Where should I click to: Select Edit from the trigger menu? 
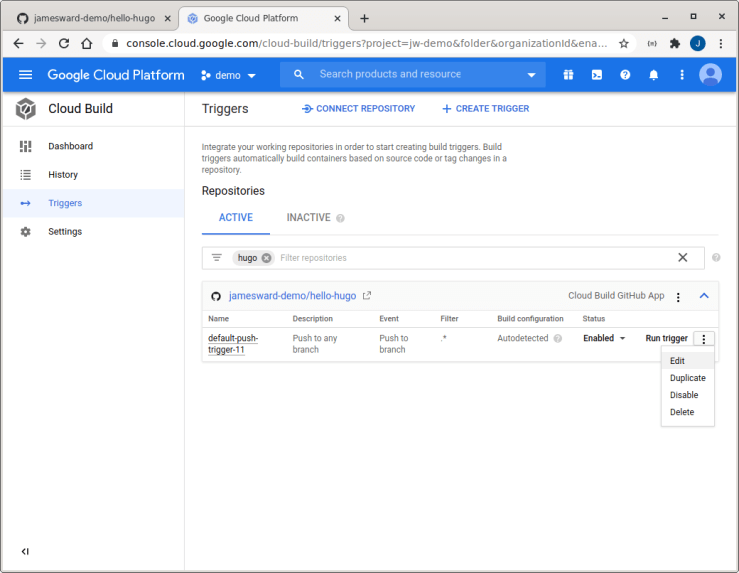[x=678, y=361]
